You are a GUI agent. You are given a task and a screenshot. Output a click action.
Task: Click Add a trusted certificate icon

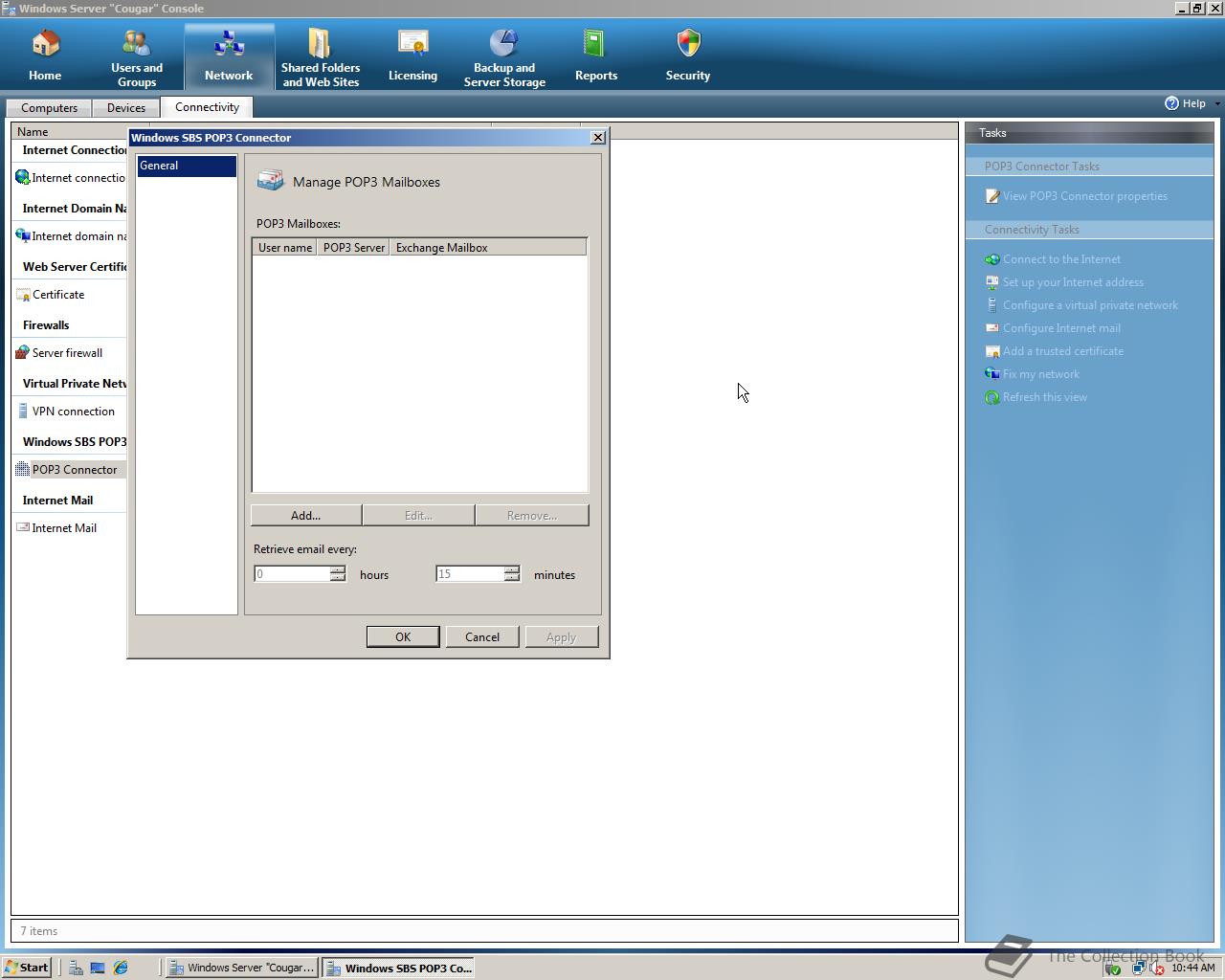click(x=992, y=351)
